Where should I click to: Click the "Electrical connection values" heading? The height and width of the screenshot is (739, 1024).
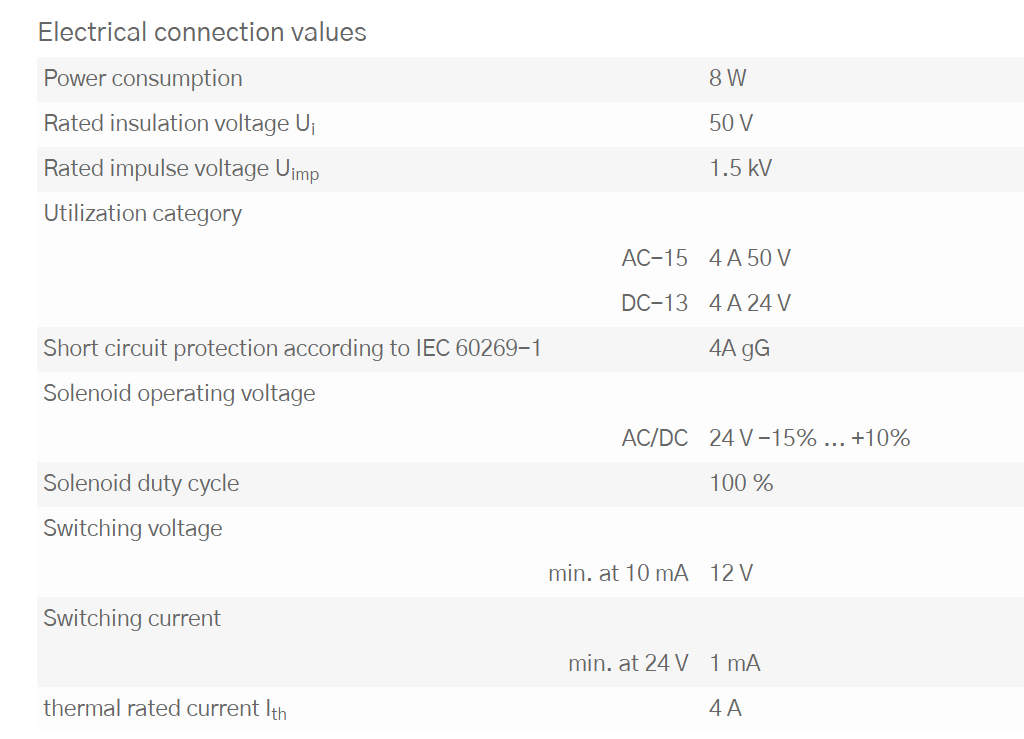(202, 32)
